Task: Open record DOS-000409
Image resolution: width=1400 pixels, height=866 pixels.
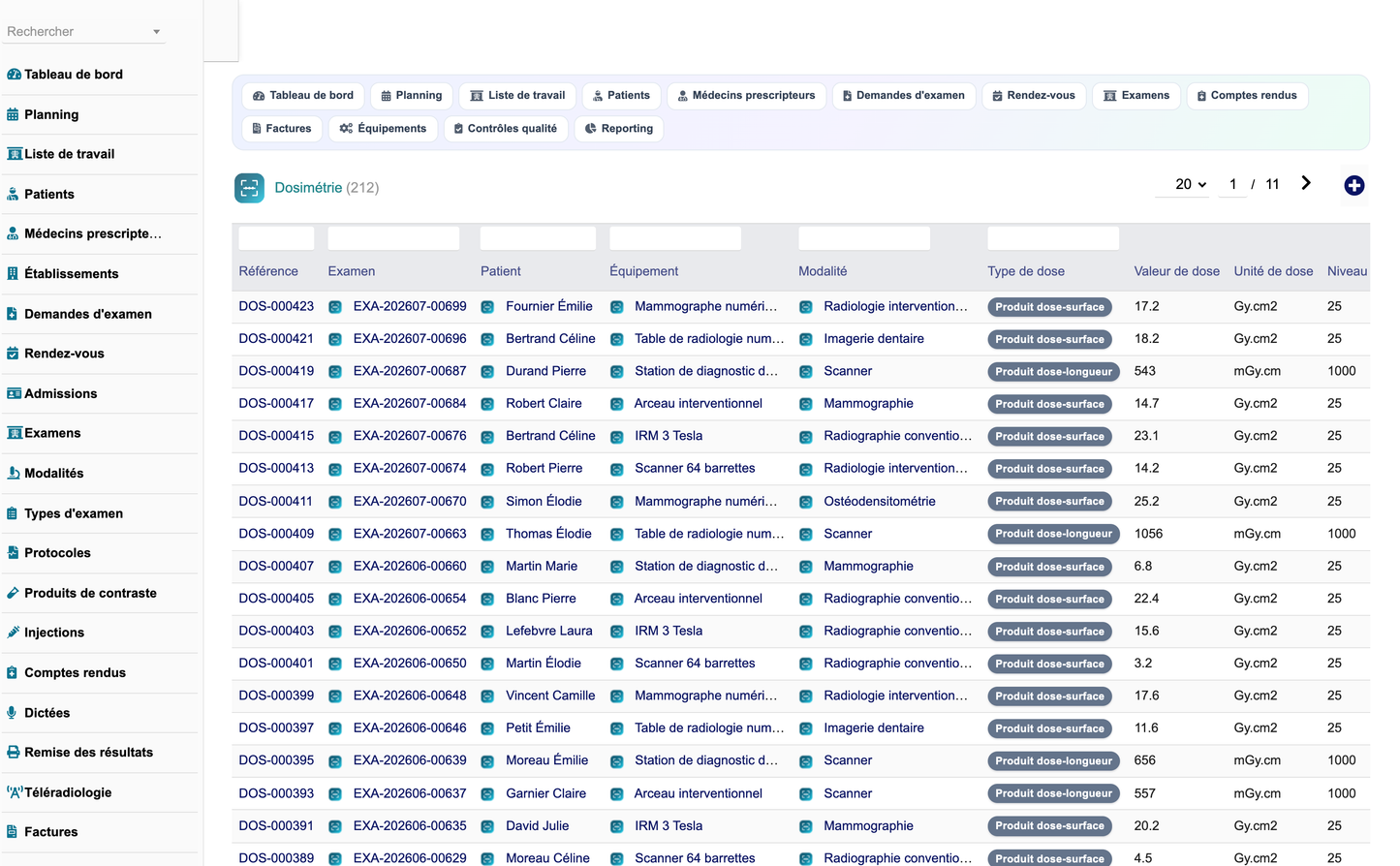Action: click(x=276, y=534)
